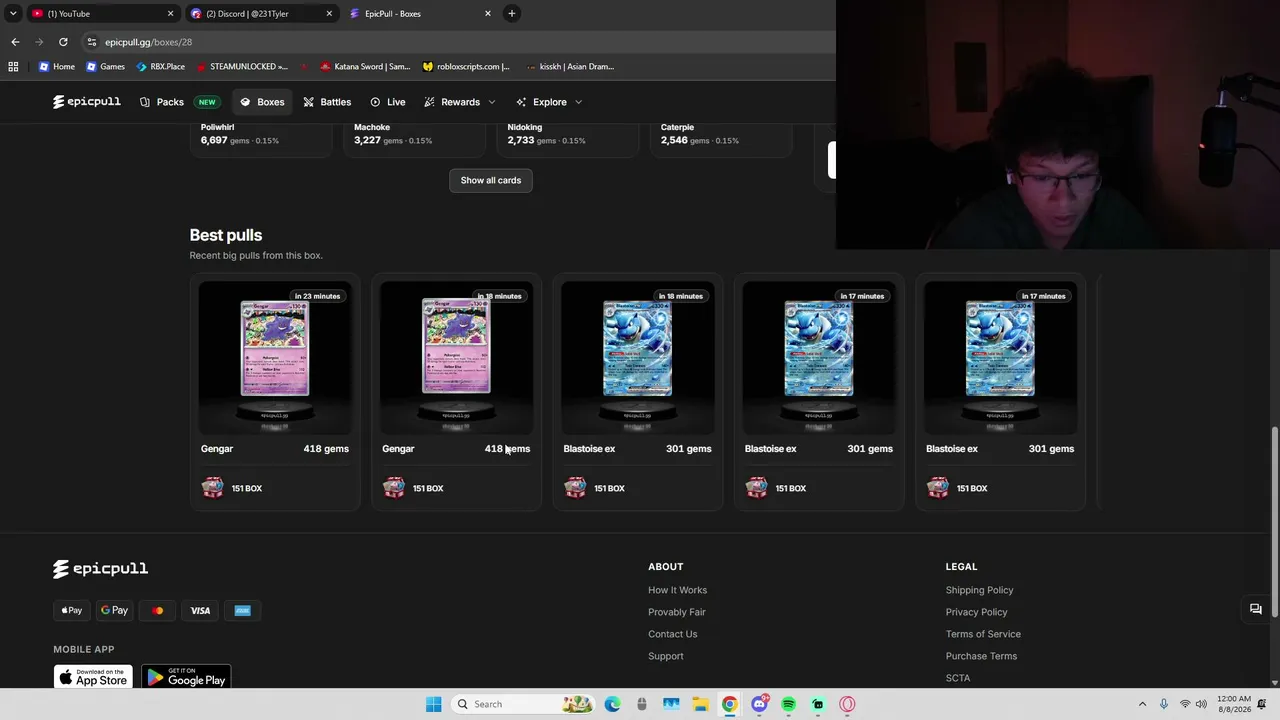Viewport: 1280px width, 720px height.
Task: Download the app from the App Store
Action: click(x=93, y=677)
